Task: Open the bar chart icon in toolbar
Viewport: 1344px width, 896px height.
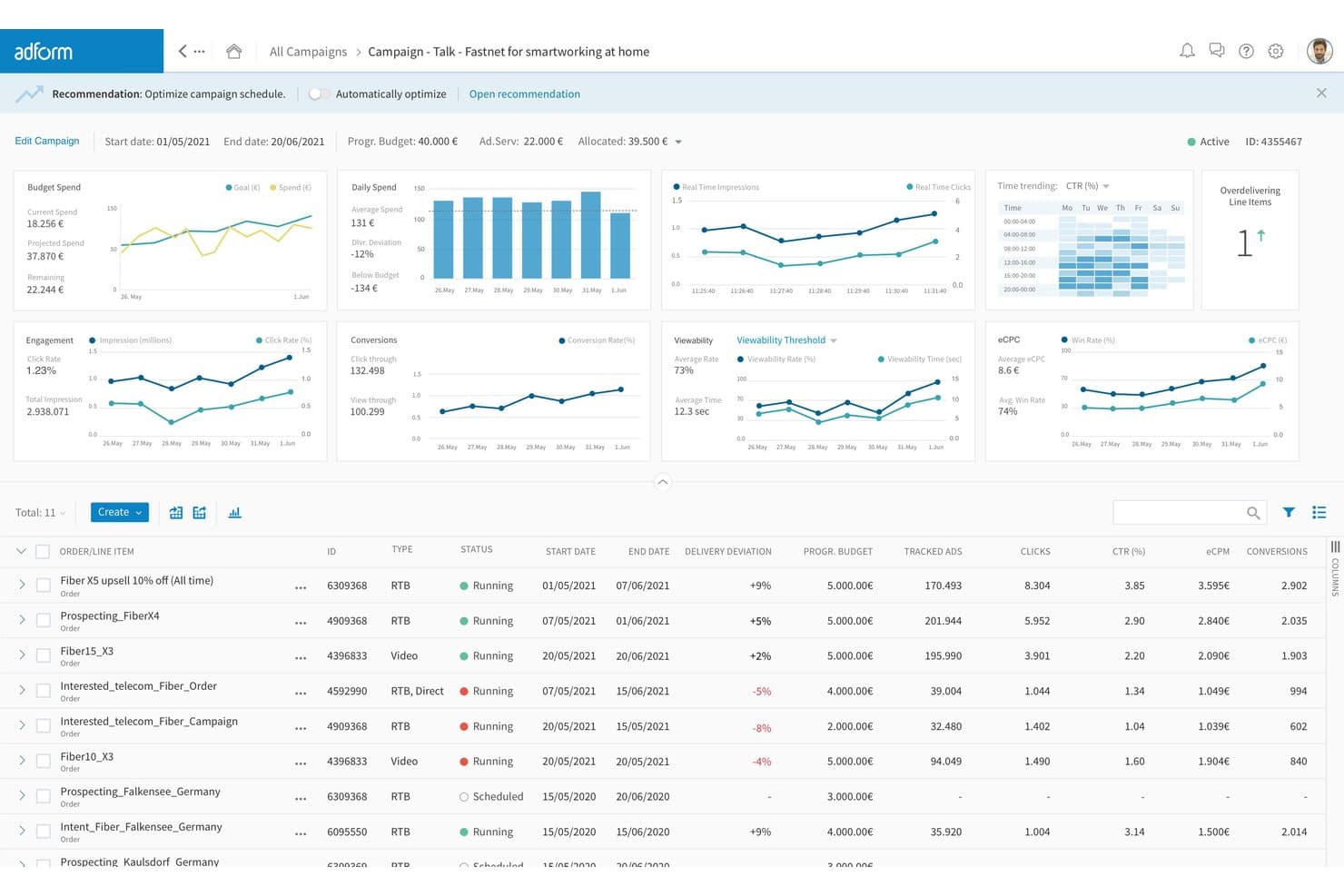Action: (234, 513)
